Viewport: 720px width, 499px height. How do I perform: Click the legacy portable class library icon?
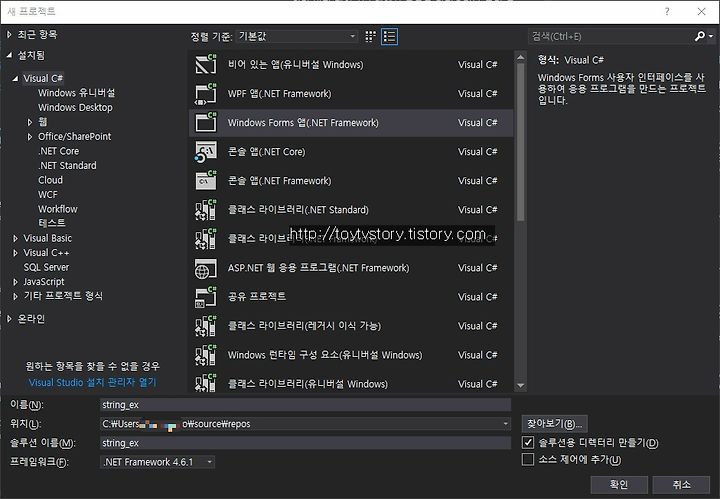point(206,326)
